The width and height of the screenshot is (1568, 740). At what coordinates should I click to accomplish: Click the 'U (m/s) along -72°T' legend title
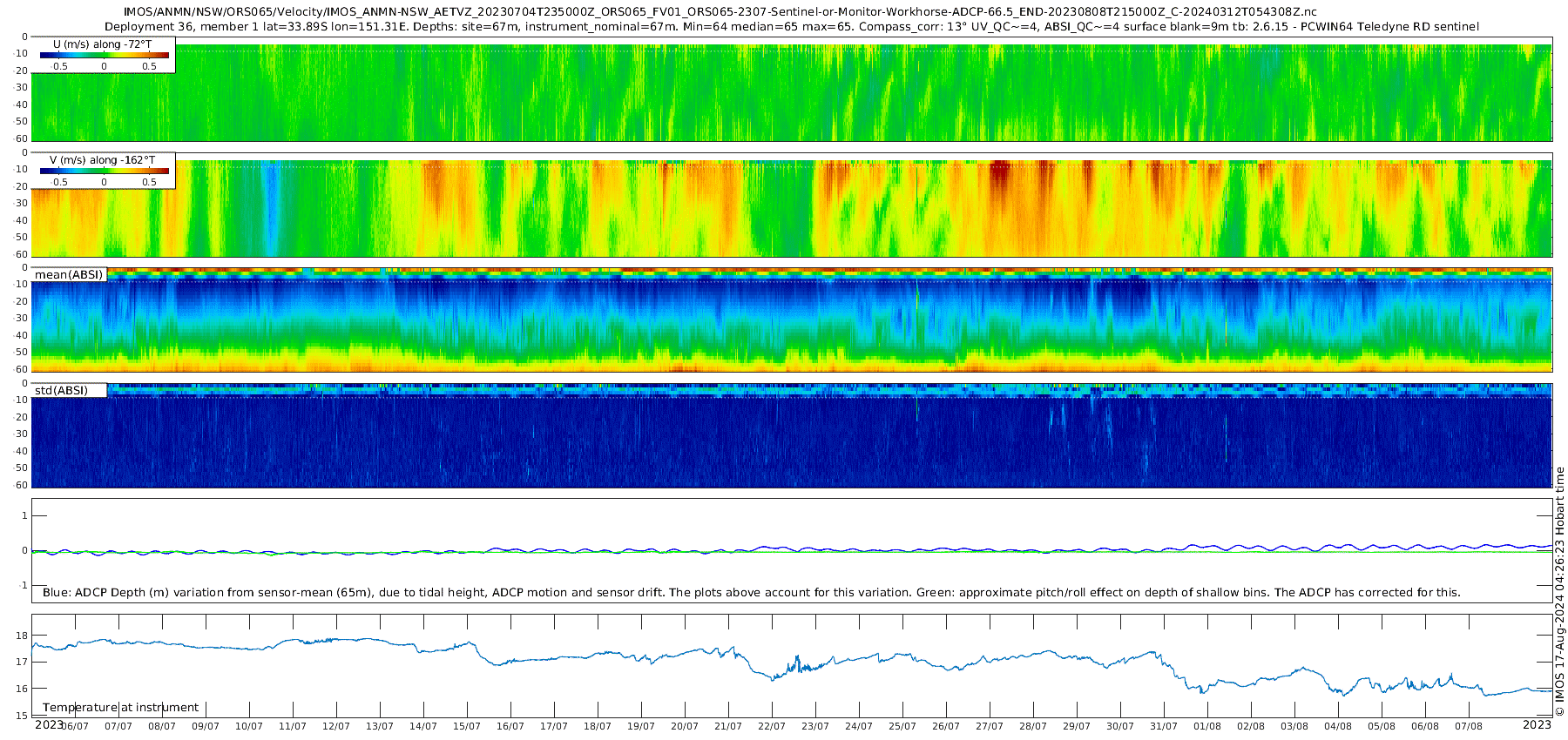(103, 44)
